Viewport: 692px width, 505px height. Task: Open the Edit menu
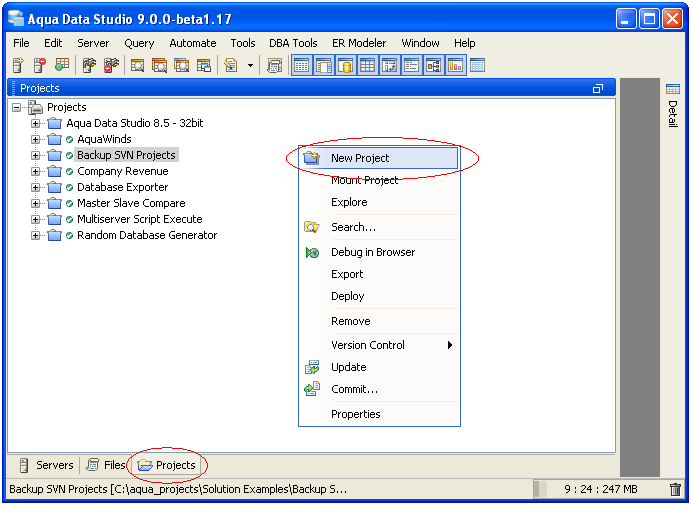pos(53,43)
